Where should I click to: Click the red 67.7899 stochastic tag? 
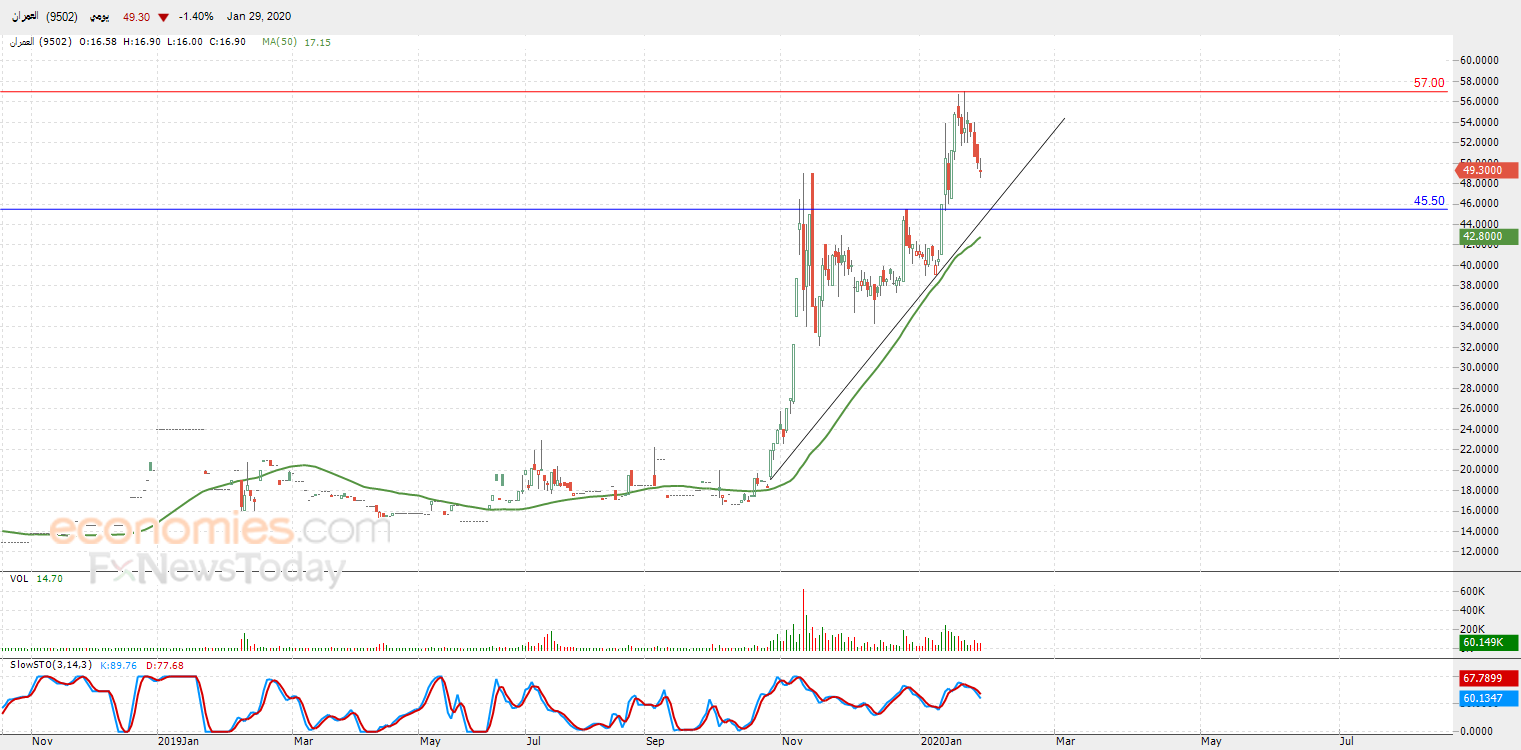1487,678
